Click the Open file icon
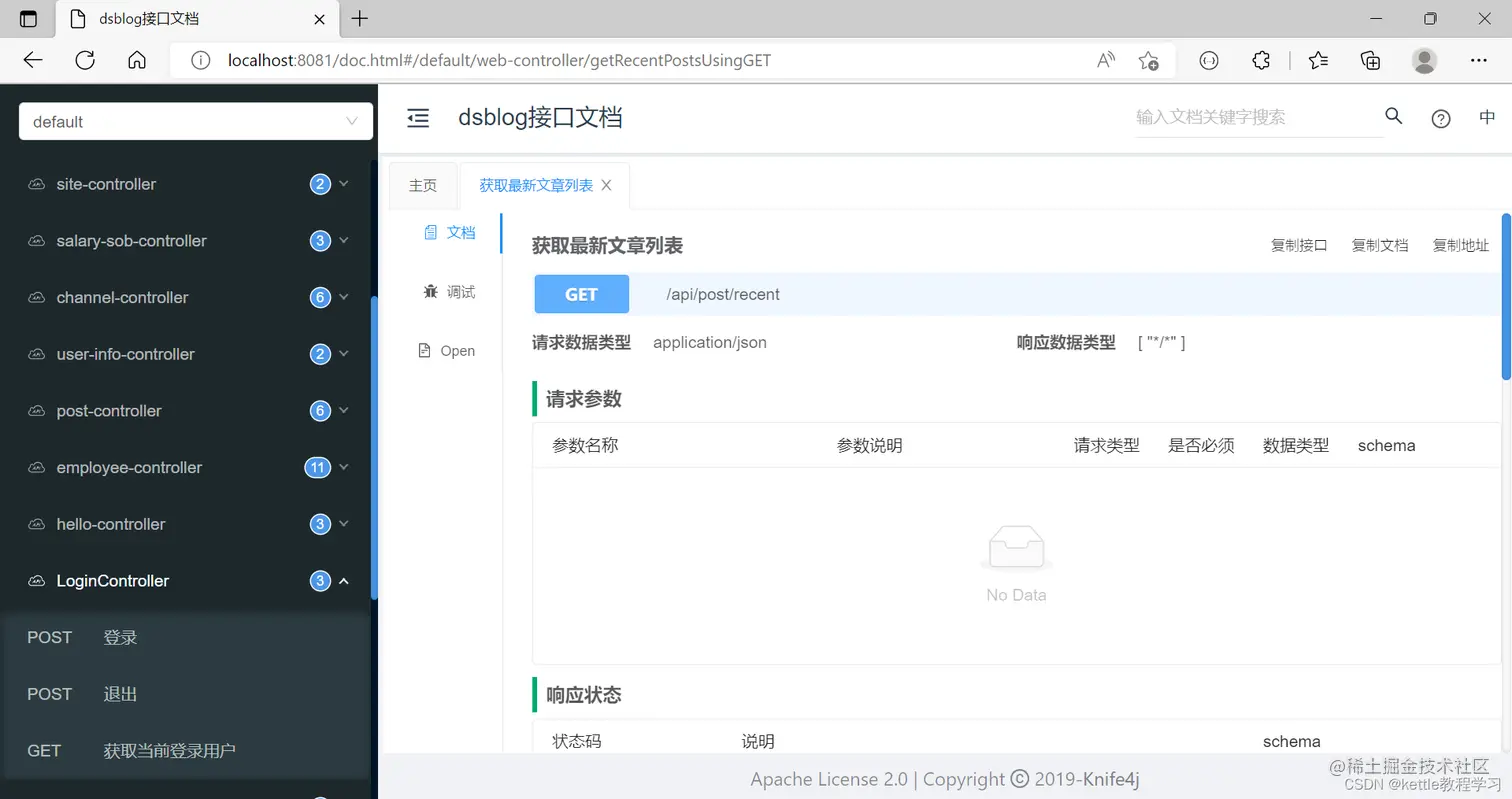Viewport: 1512px width, 799px height. tap(447, 350)
